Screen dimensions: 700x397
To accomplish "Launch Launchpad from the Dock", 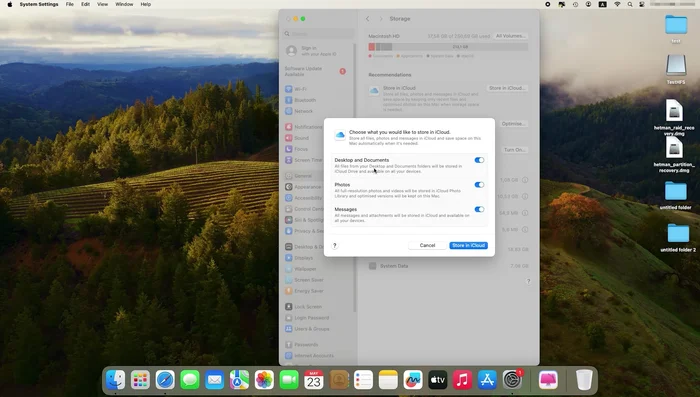I will click(x=140, y=380).
